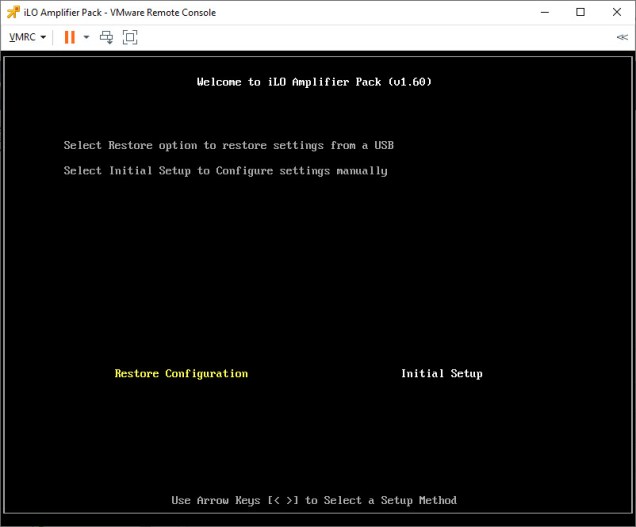
Task: Pause the virtual machine
Action: tap(70, 37)
